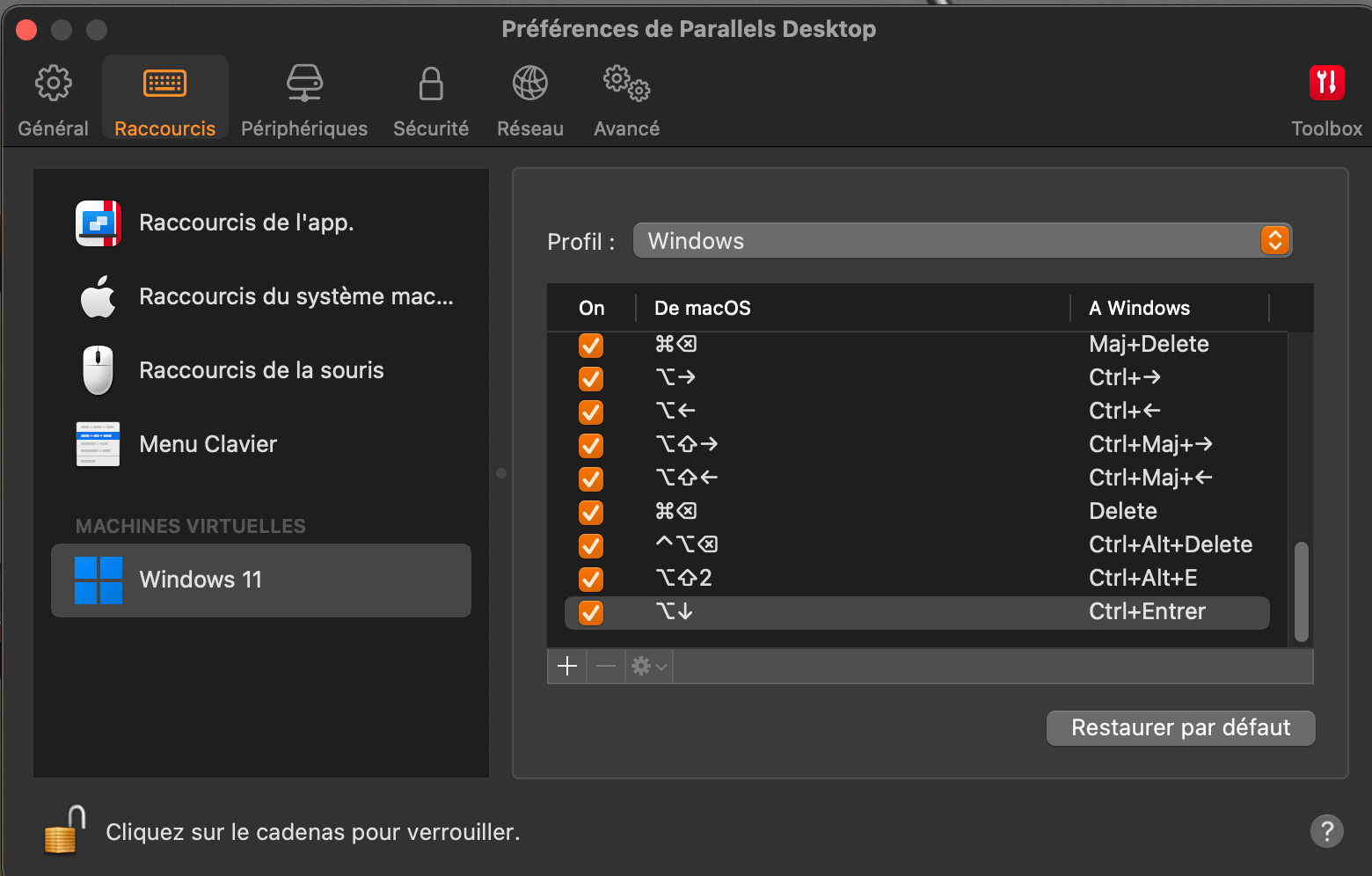This screenshot has height=876, width=1372.
Task: Switch to the Sécurité padlock tab
Action: tap(431, 99)
